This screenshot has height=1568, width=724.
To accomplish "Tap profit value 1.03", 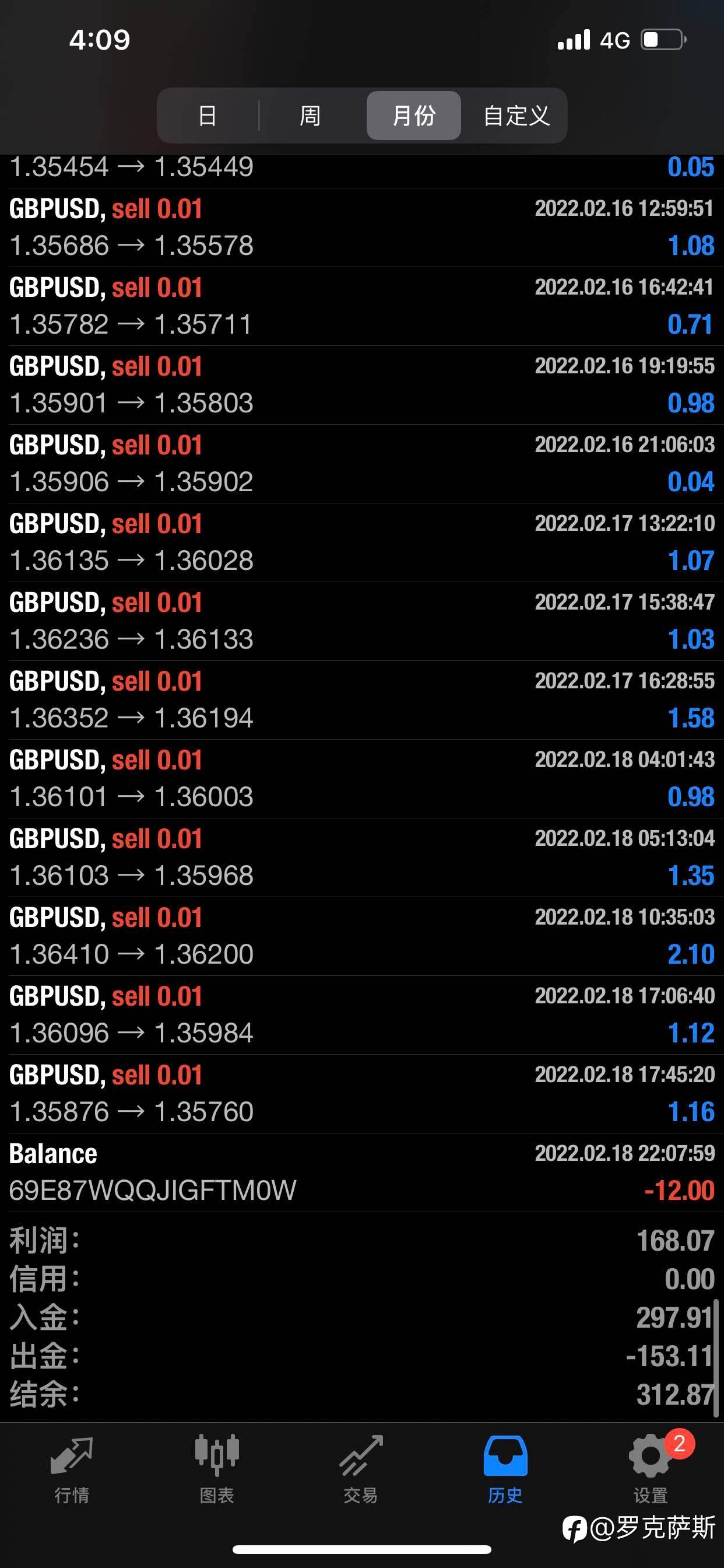I will [x=691, y=639].
